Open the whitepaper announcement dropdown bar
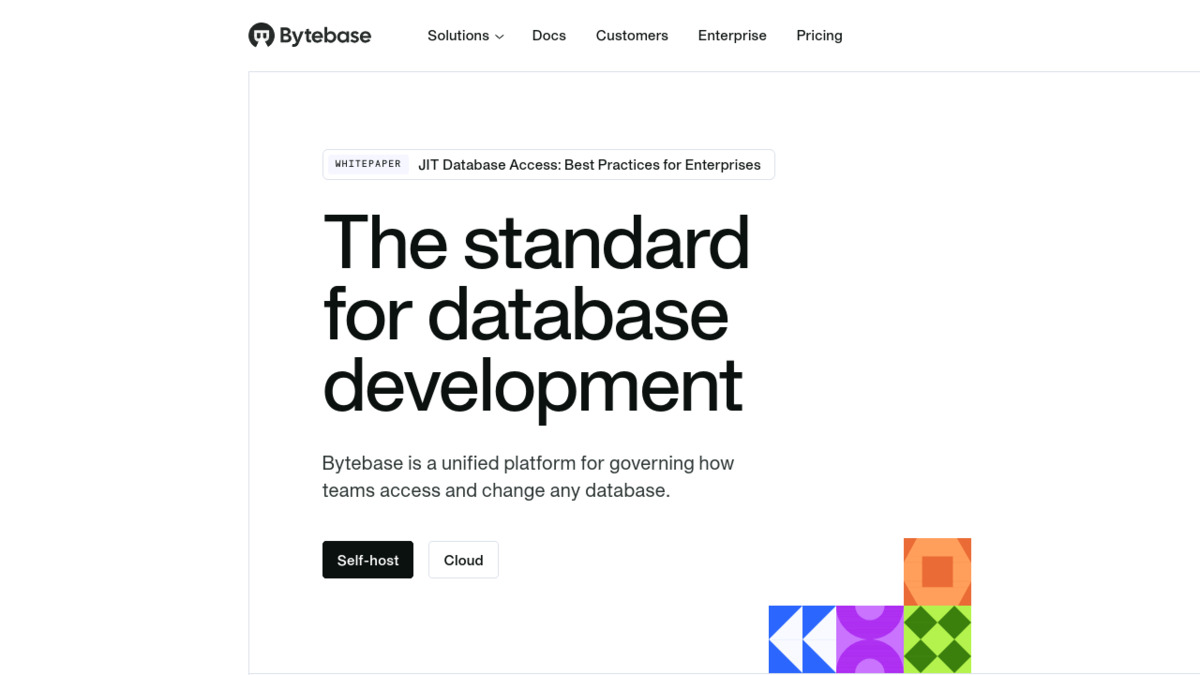 pyautogui.click(x=548, y=164)
